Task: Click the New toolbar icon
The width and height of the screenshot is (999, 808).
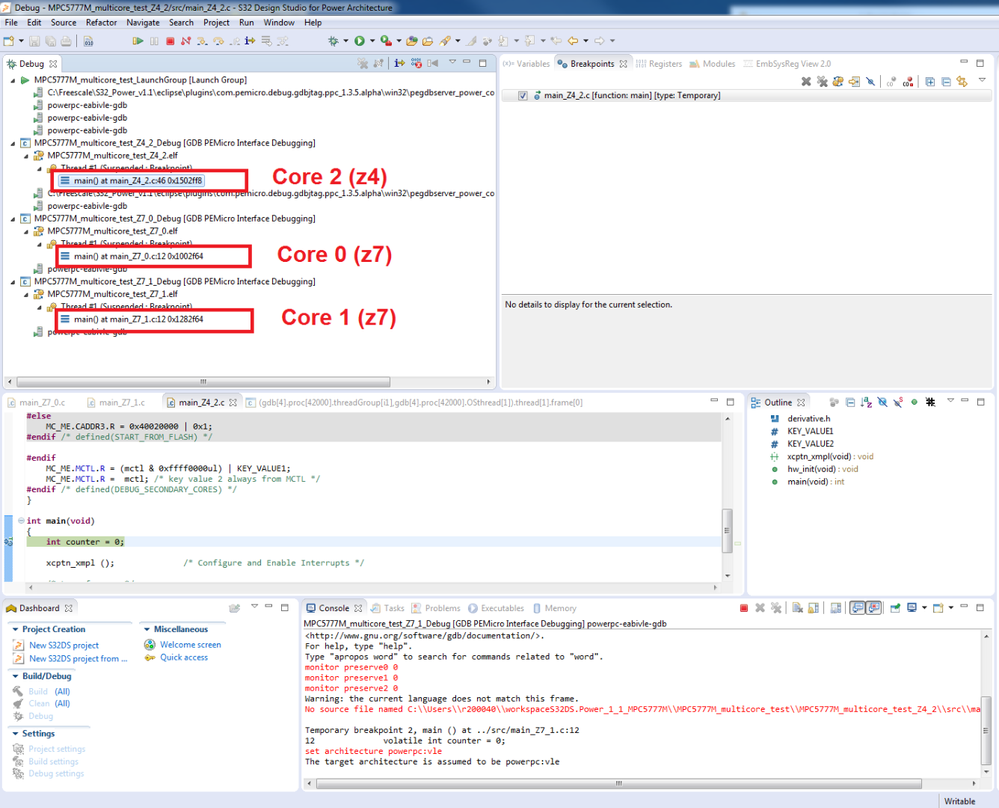Action: (9, 41)
